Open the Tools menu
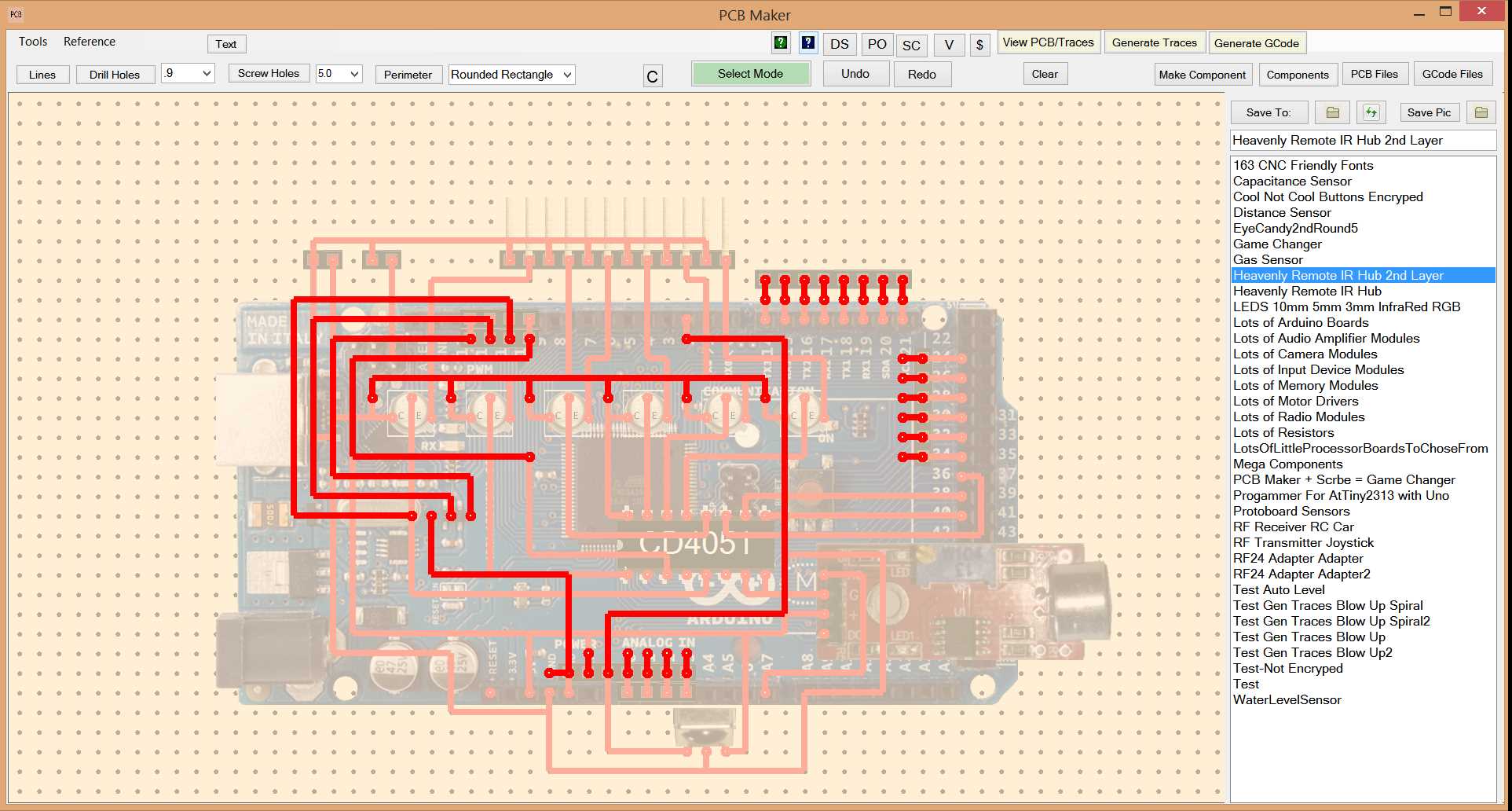1512x811 pixels. click(33, 41)
